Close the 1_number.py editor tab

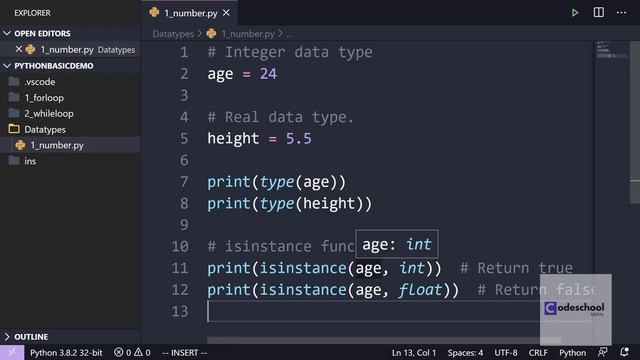[x=226, y=13]
